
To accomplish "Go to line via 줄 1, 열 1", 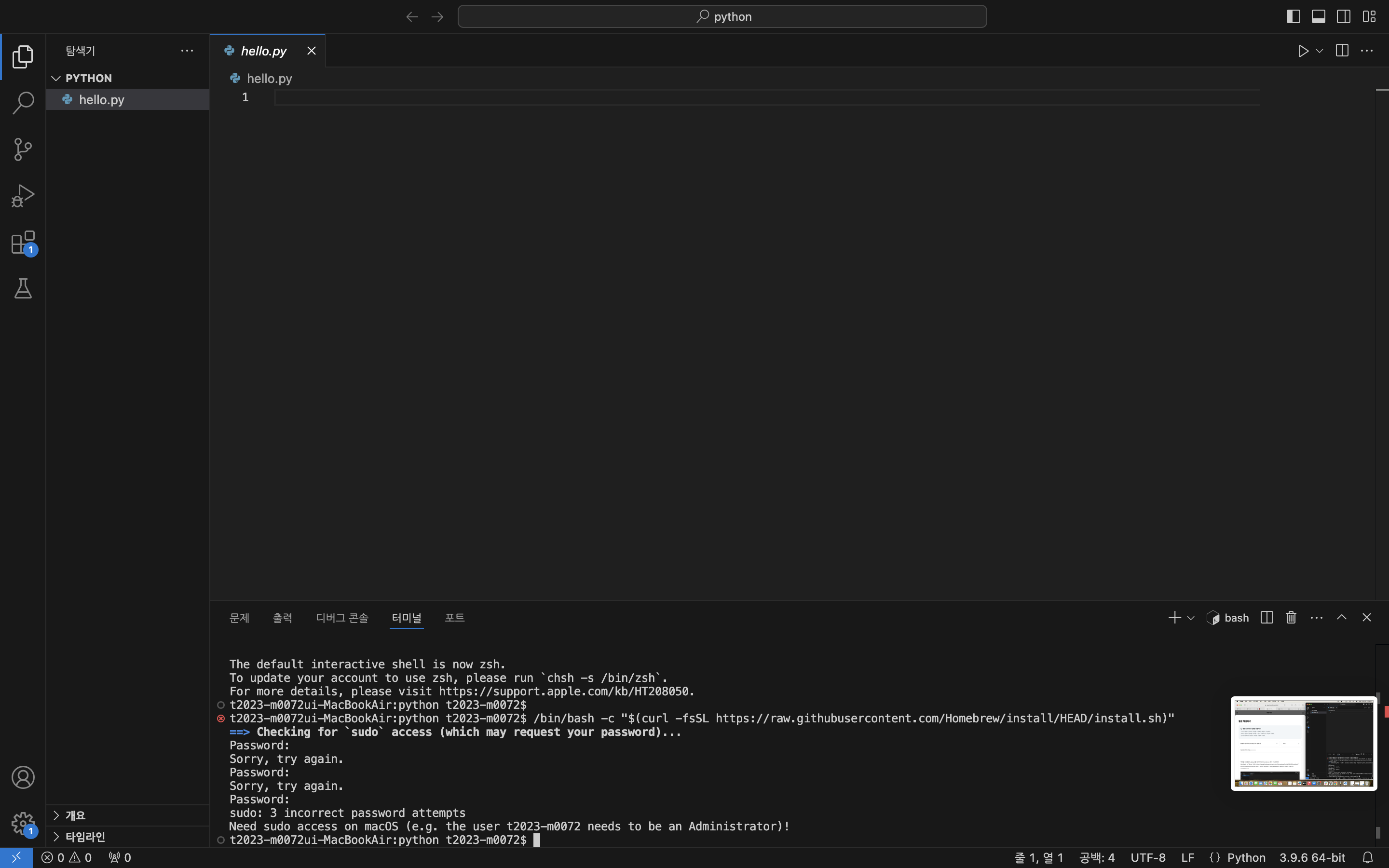I will point(1039,858).
